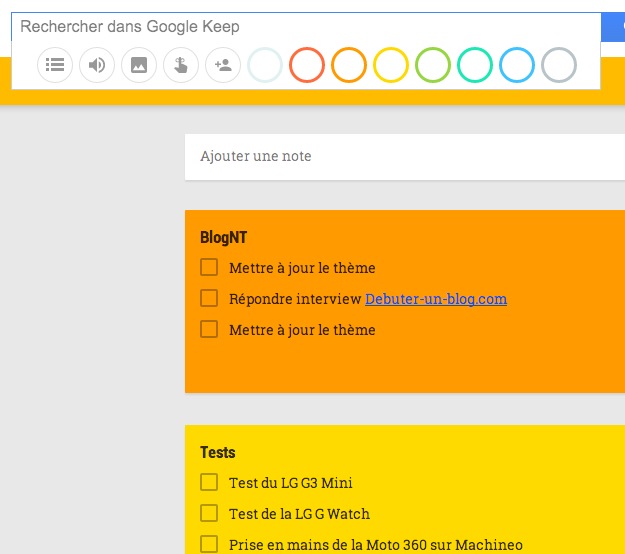Check "Test du LG G3 Mini" box

click(209, 483)
